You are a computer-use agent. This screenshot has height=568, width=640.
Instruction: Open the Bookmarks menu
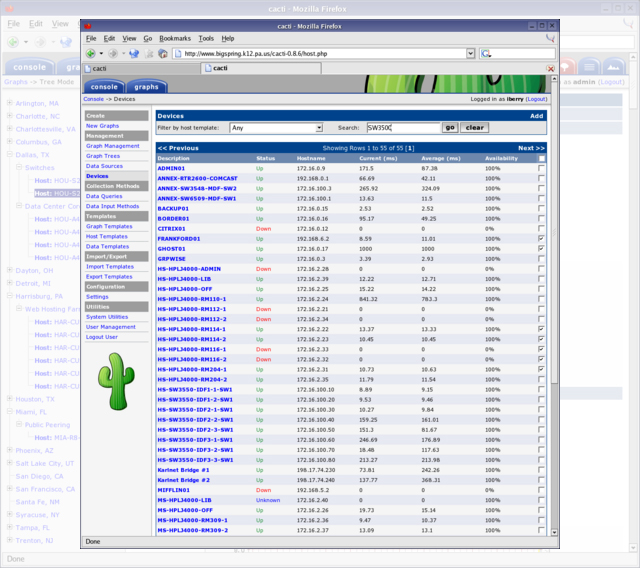click(x=175, y=38)
